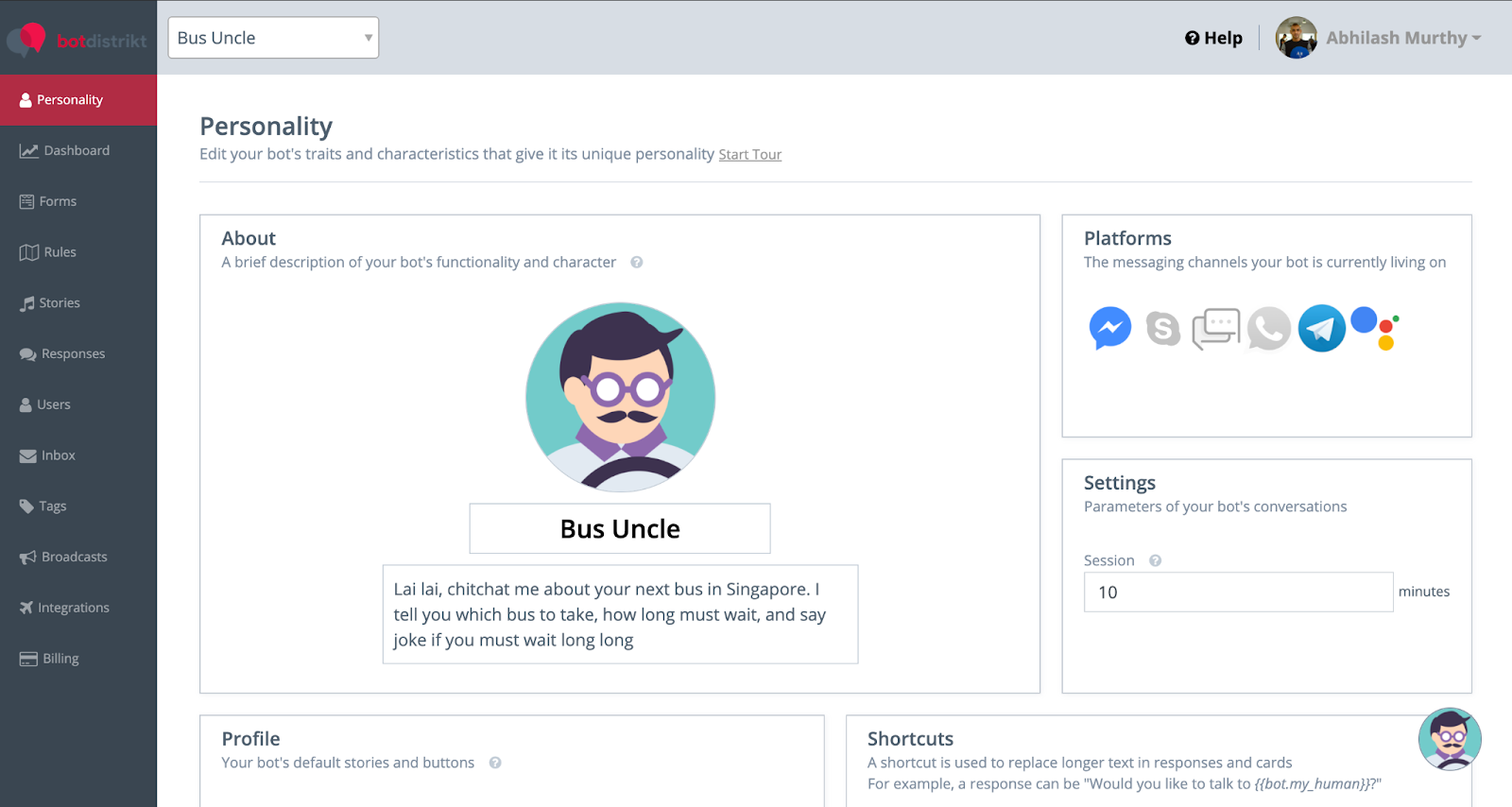Open the Rules section
The width and height of the screenshot is (1512, 807).
tap(78, 252)
